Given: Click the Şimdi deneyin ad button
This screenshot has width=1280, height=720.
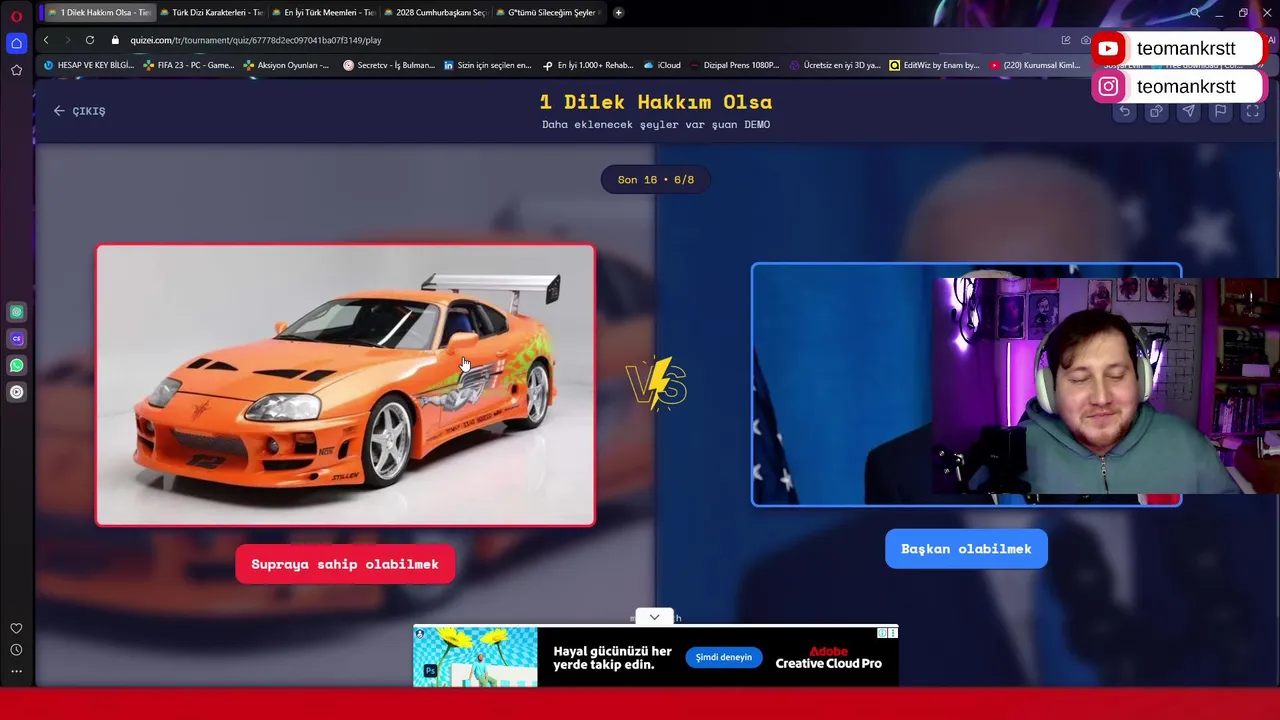Looking at the screenshot, I should coord(724,657).
